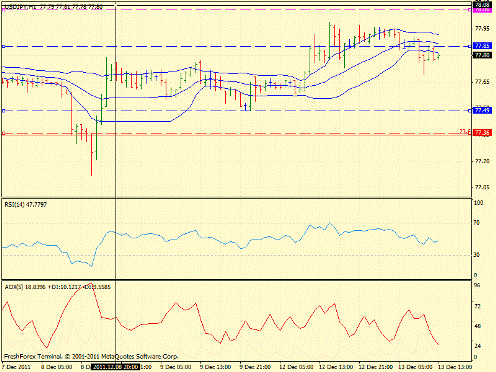Click the ADX 72 axis value
The width and height of the screenshot is (496, 372).
coord(477,306)
